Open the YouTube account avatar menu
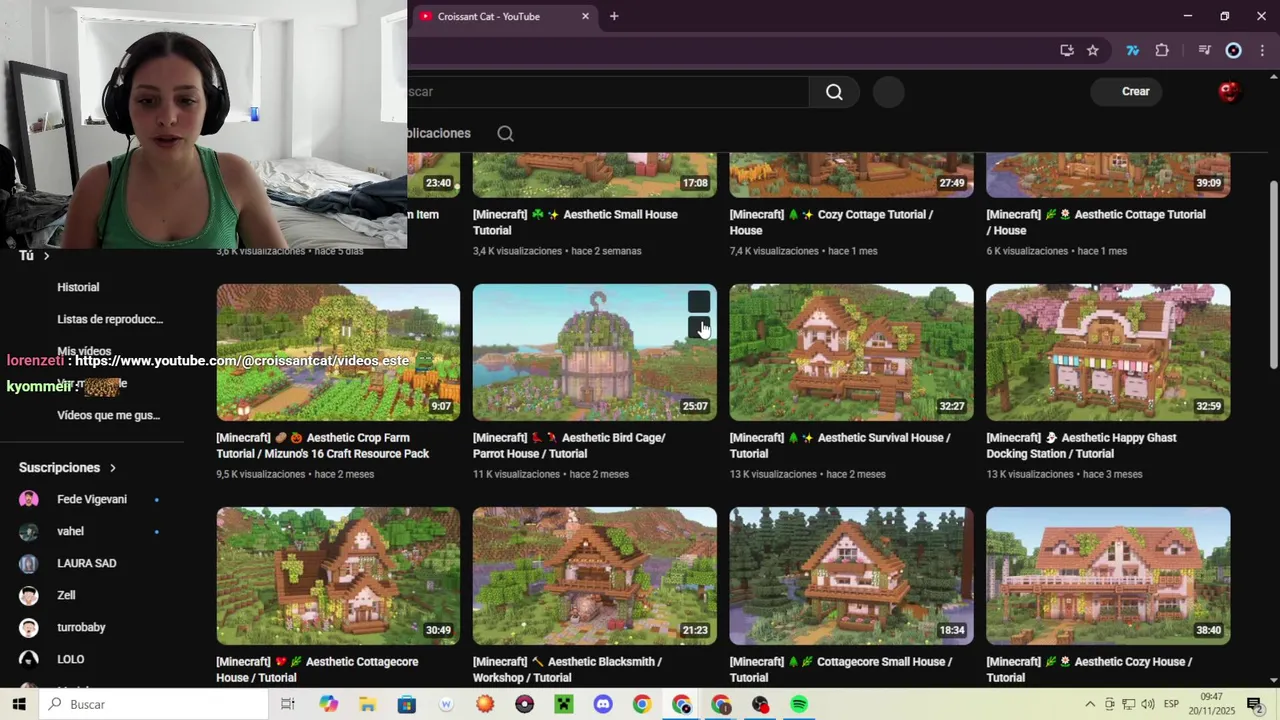 [1229, 92]
